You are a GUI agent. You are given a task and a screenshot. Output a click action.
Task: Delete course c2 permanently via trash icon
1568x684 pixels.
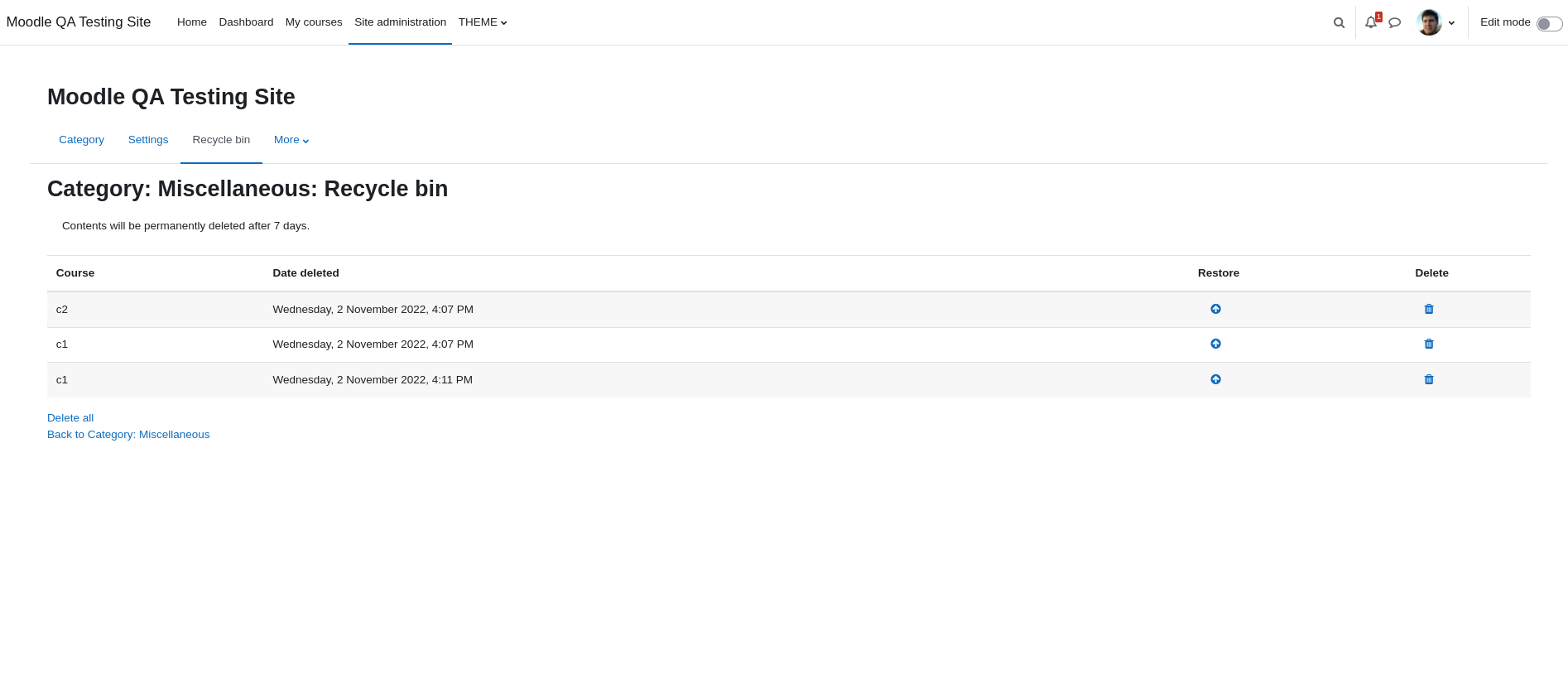(x=1429, y=309)
